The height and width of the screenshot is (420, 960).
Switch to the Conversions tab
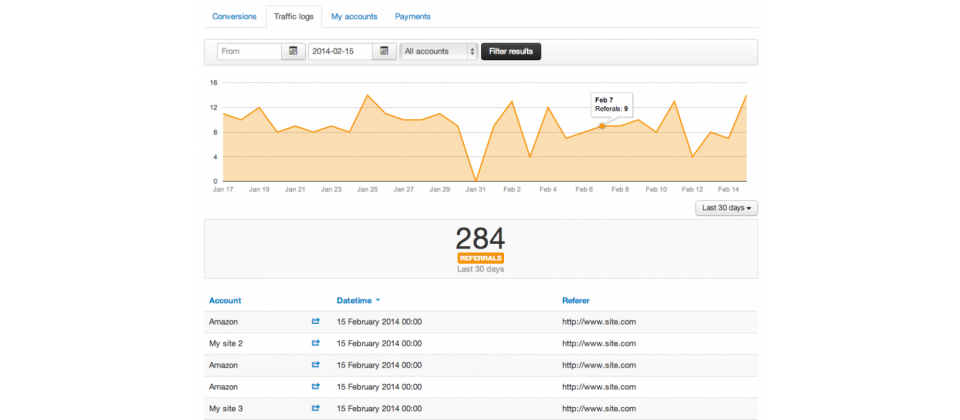point(235,17)
